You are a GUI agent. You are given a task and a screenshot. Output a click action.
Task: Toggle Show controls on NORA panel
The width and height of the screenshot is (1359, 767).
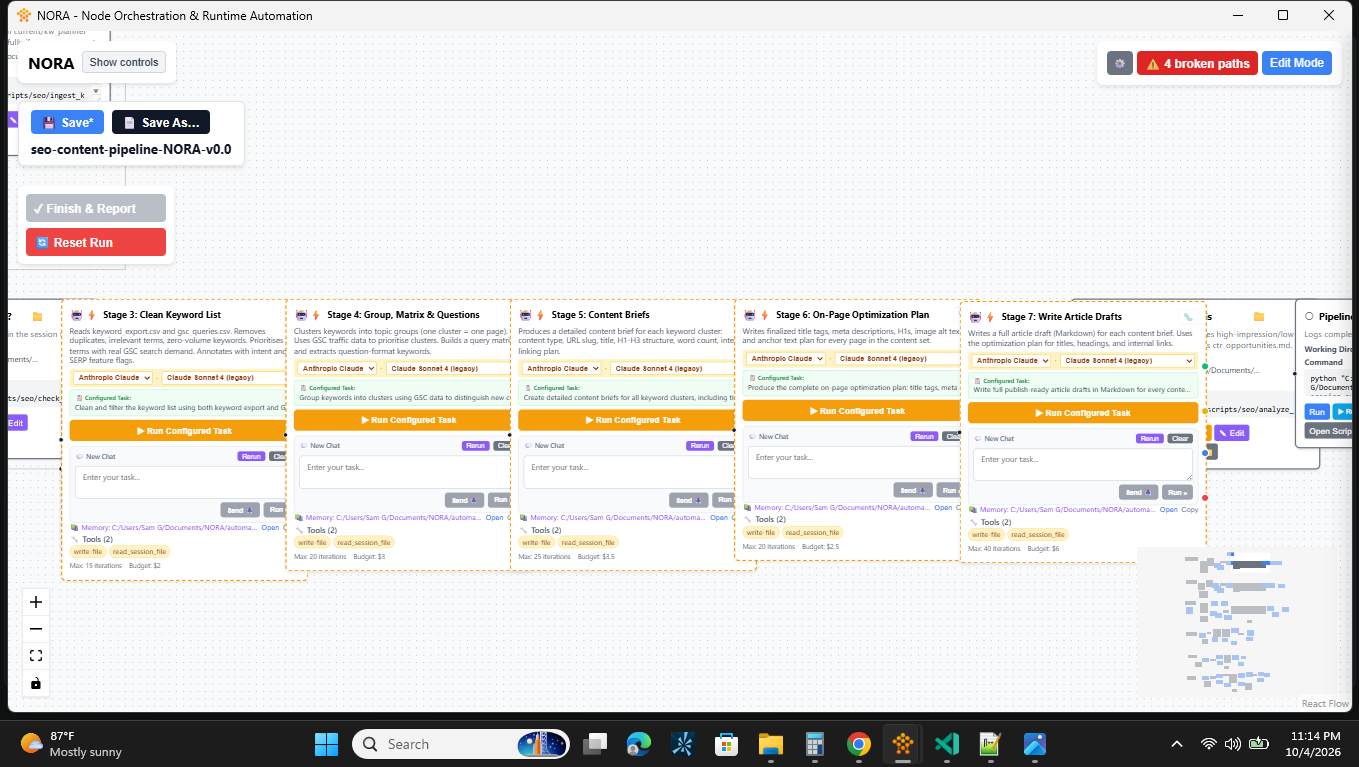pyautogui.click(x=124, y=62)
